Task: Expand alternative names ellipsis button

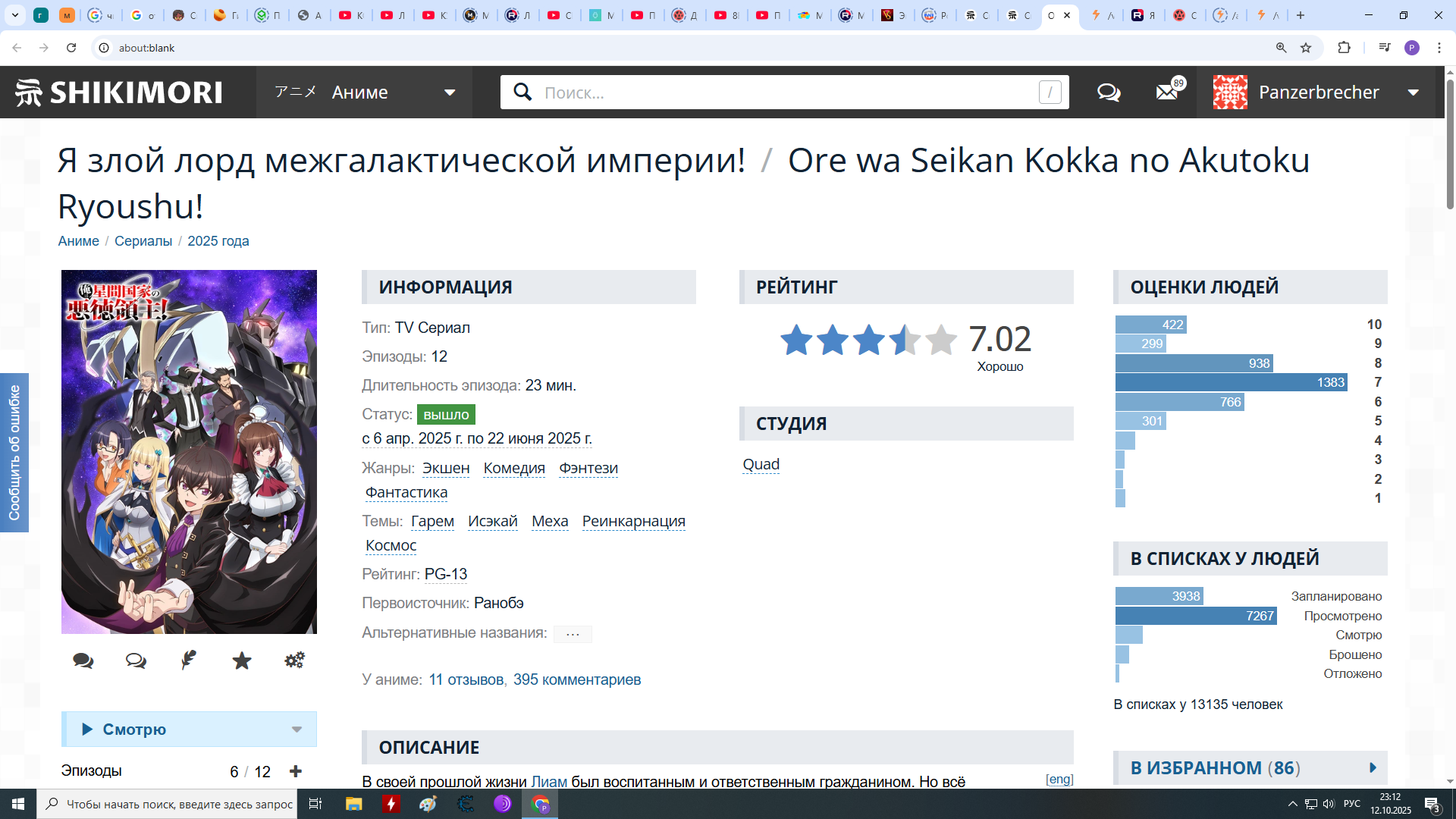Action: (x=573, y=634)
